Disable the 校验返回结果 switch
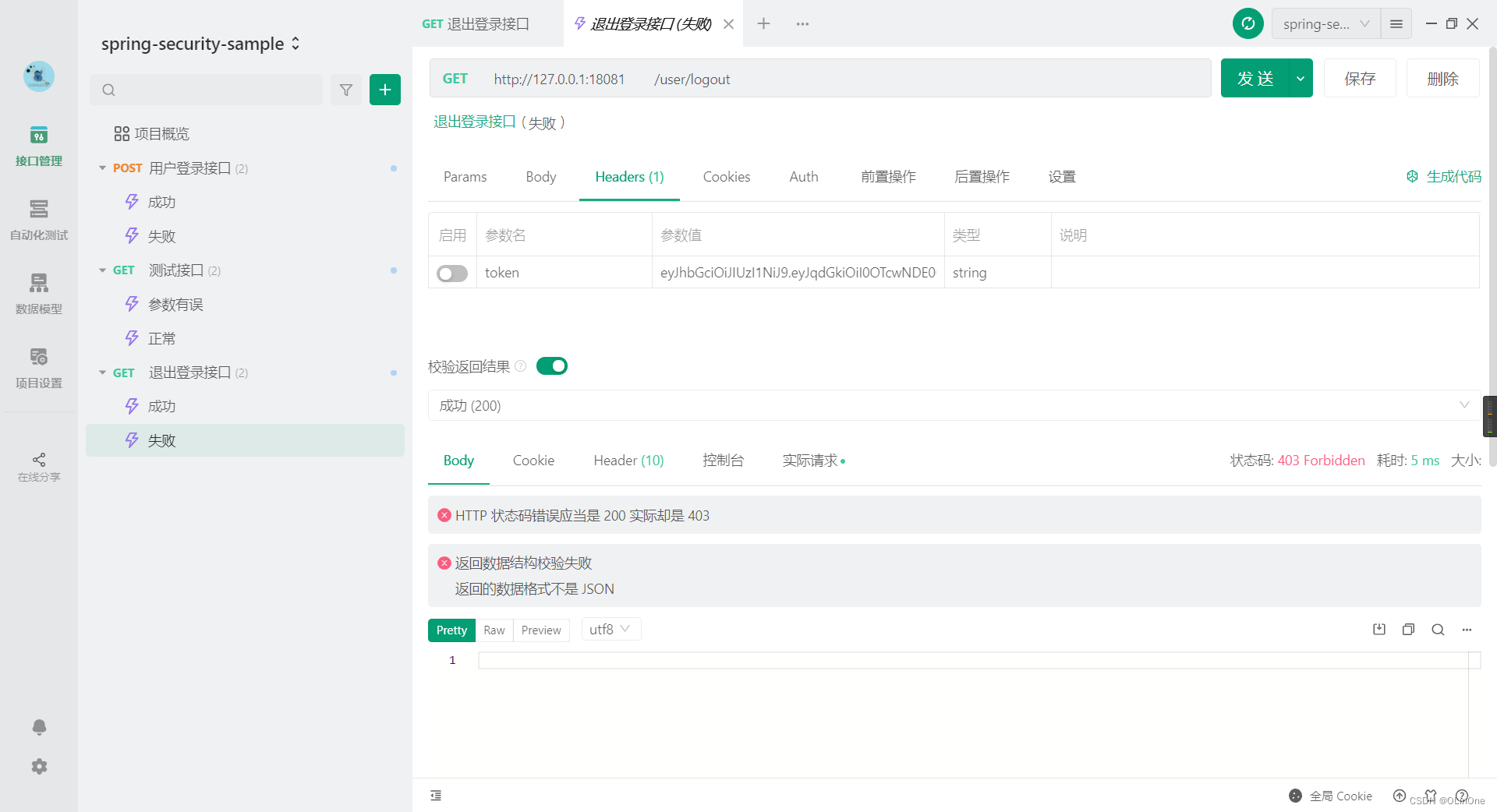Screen dimensions: 1497x812 pyautogui.click(x=552, y=365)
